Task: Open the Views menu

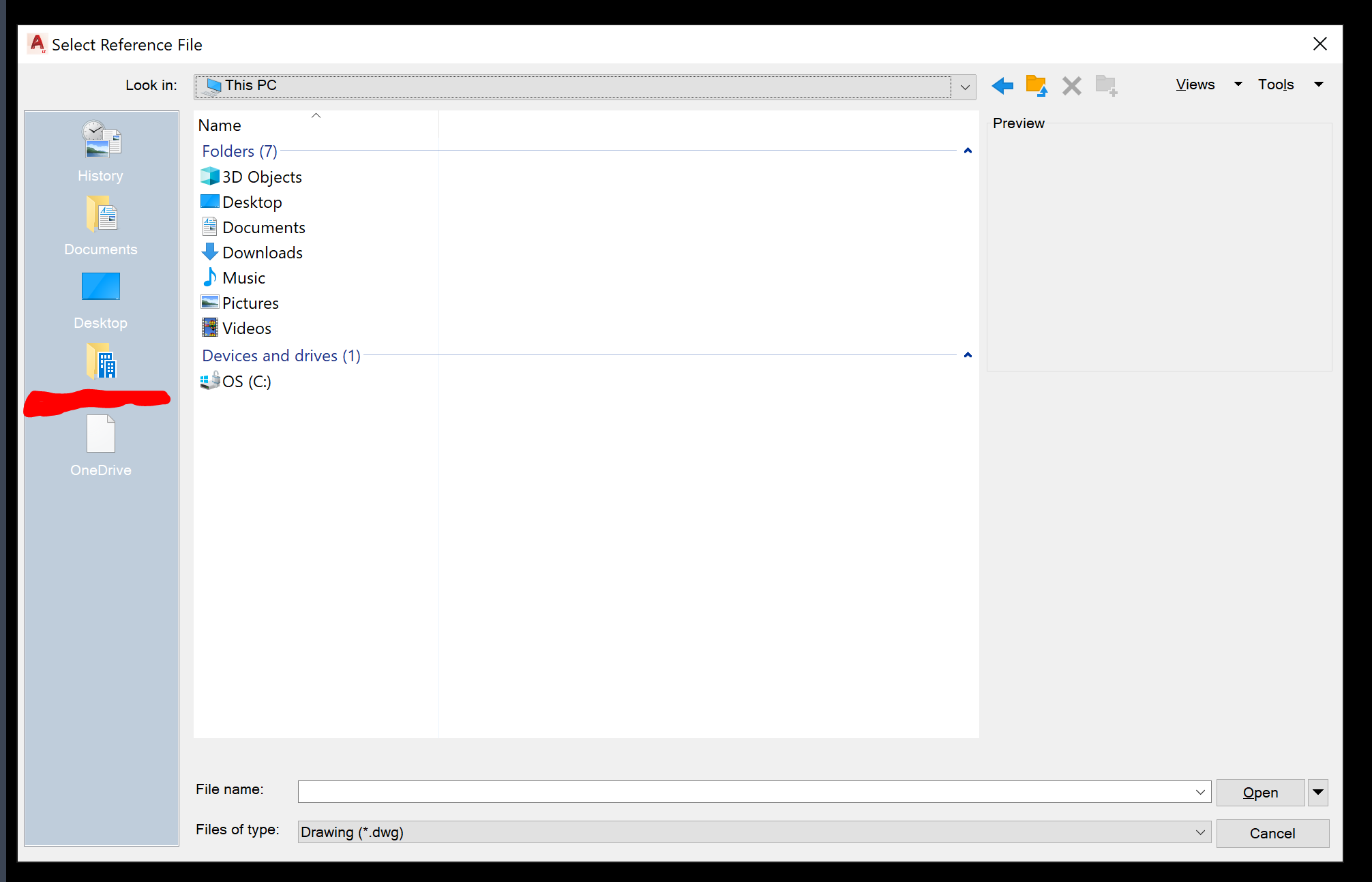Action: [1195, 84]
